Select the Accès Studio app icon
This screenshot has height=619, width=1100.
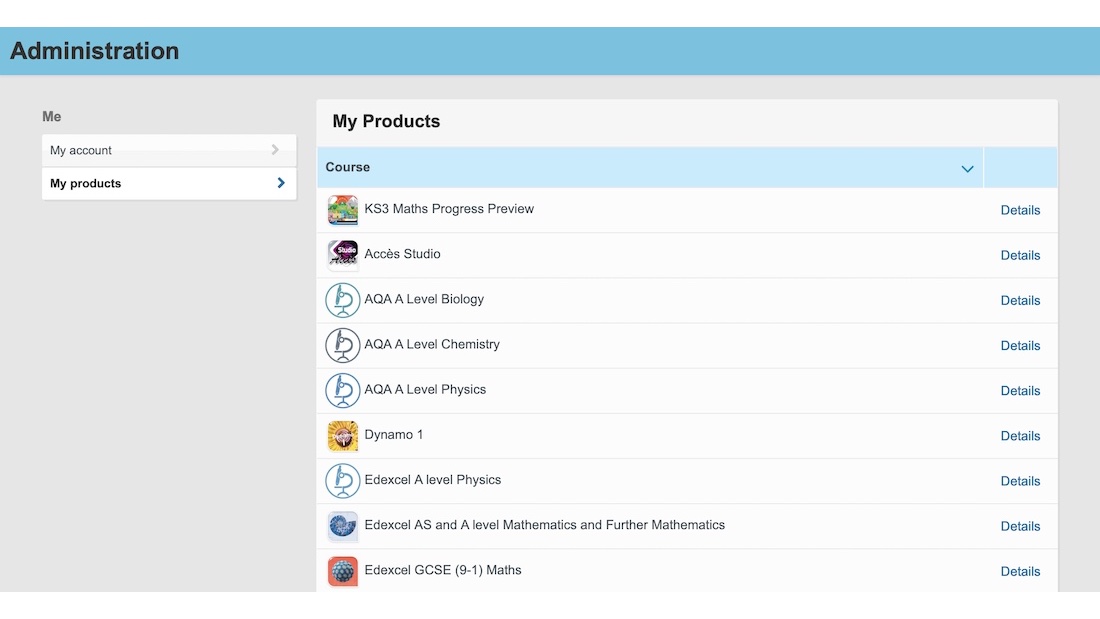tap(342, 254)
